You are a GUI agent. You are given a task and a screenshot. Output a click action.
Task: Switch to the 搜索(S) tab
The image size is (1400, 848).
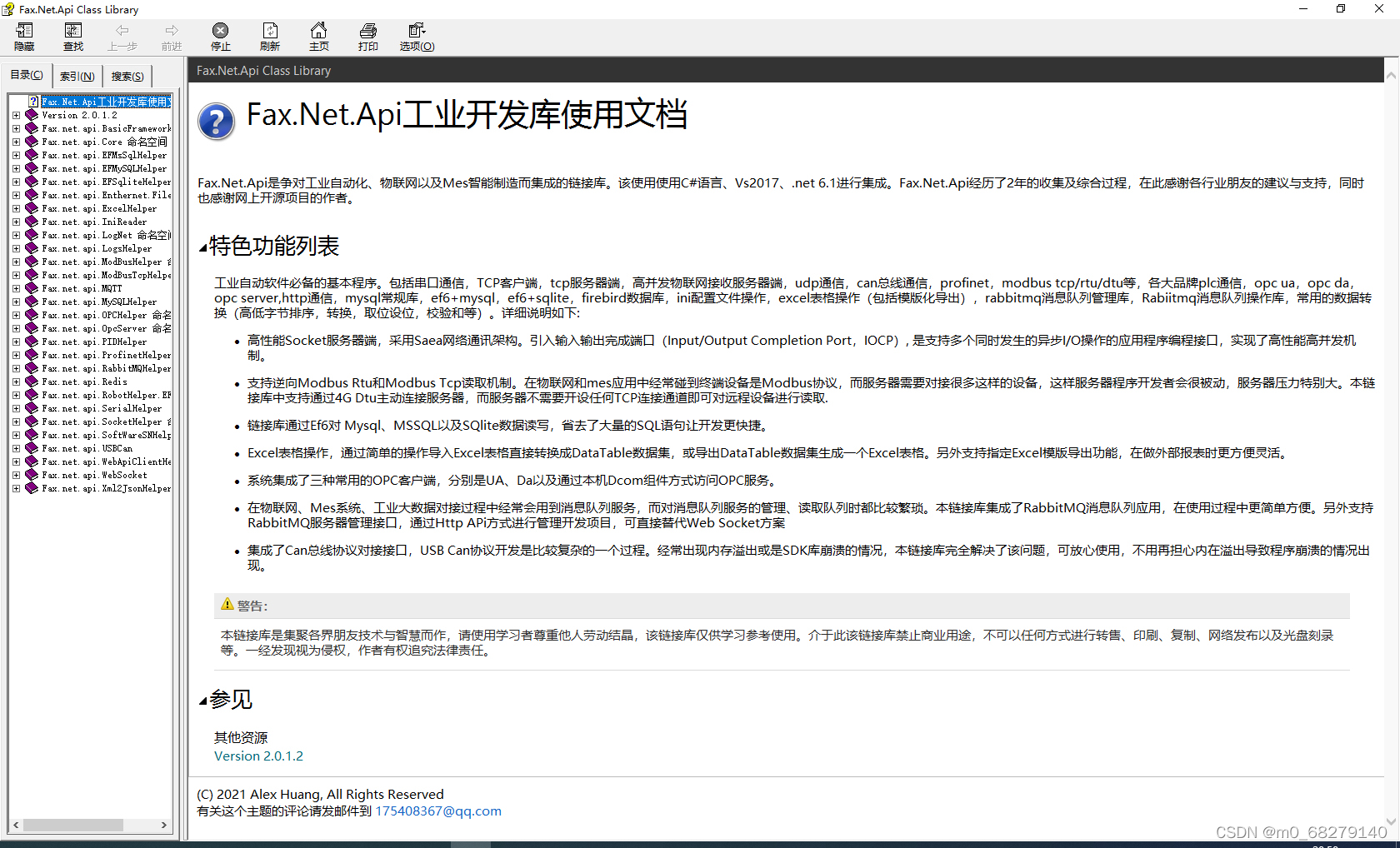127,76
